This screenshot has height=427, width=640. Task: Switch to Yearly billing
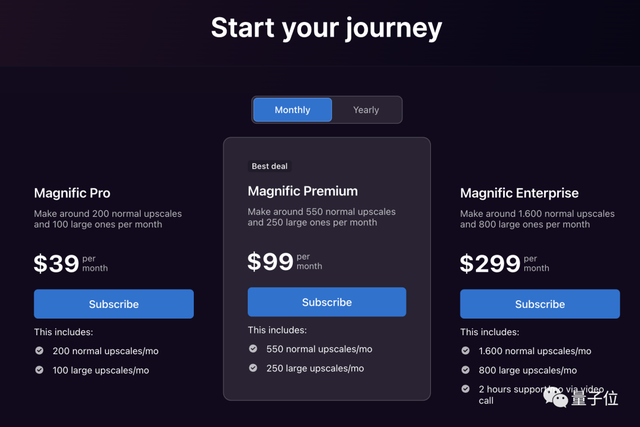[x=366, y=110]
